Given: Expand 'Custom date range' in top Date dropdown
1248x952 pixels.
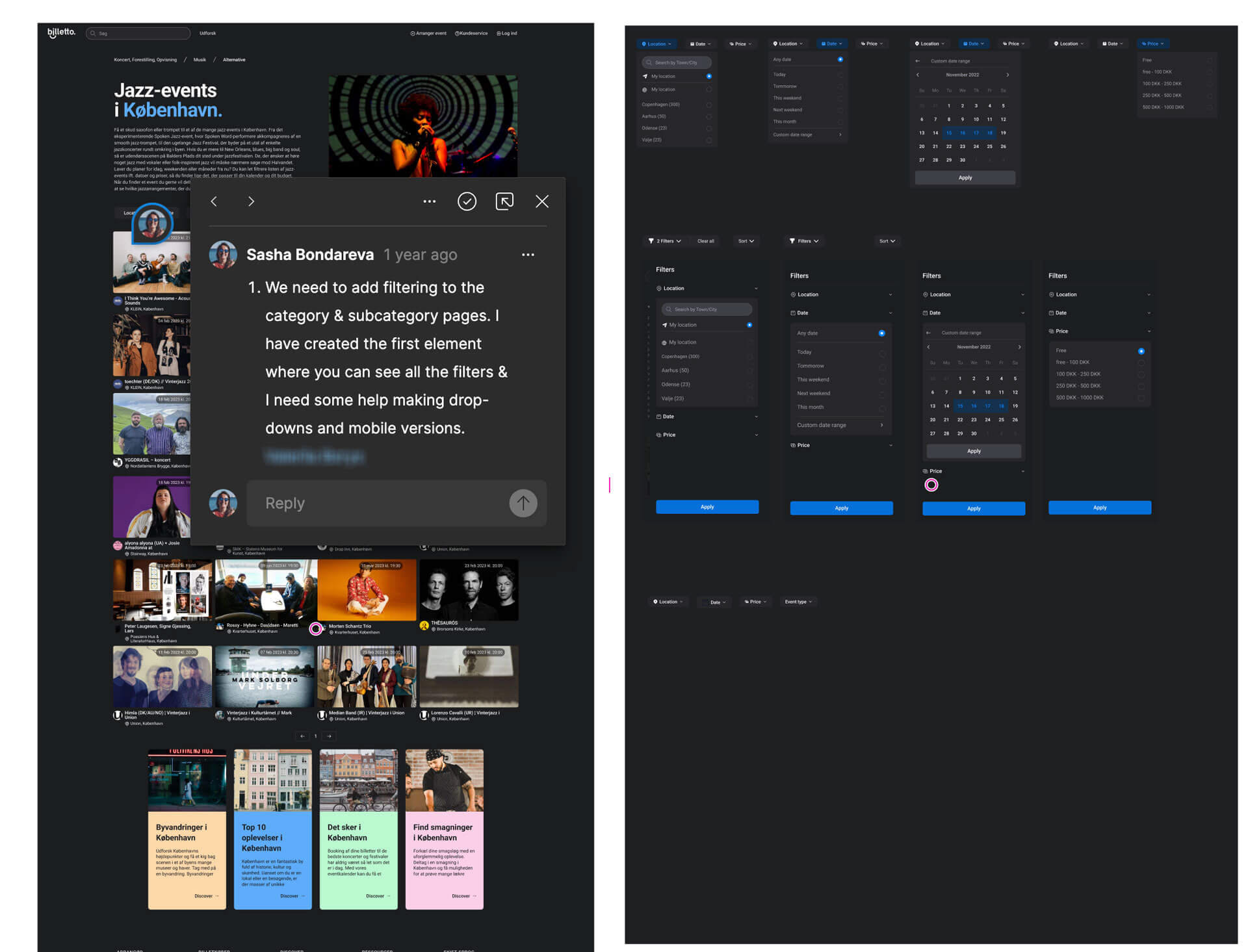Looking at the screenshot, I should (808, 135).
